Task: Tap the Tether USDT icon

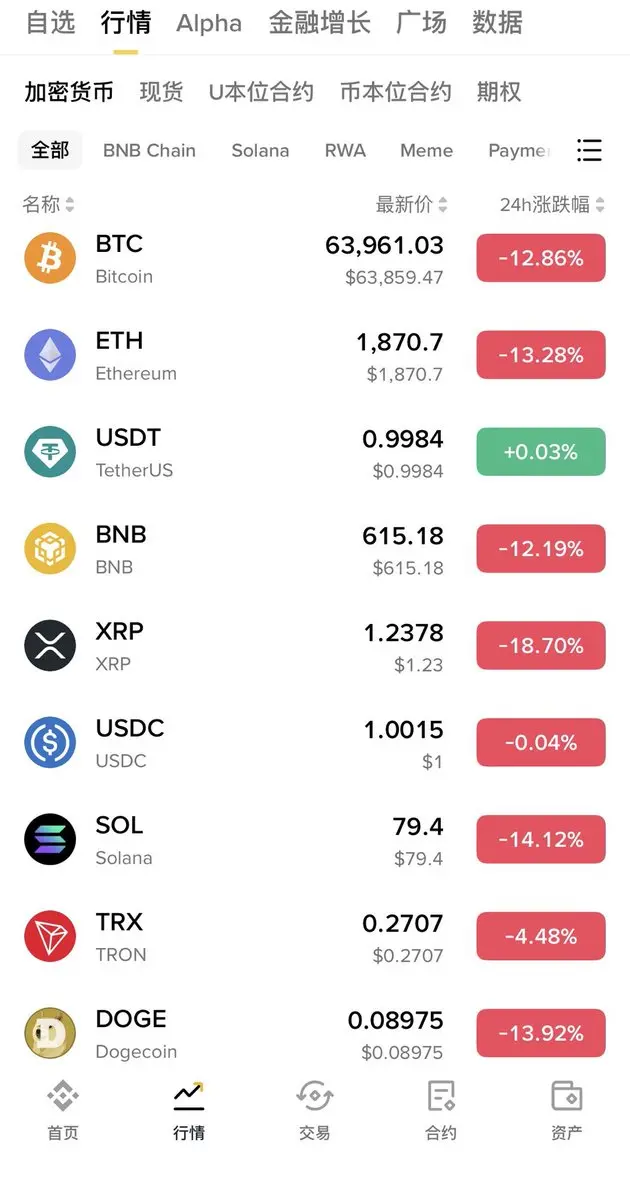Action: (50, 452)
